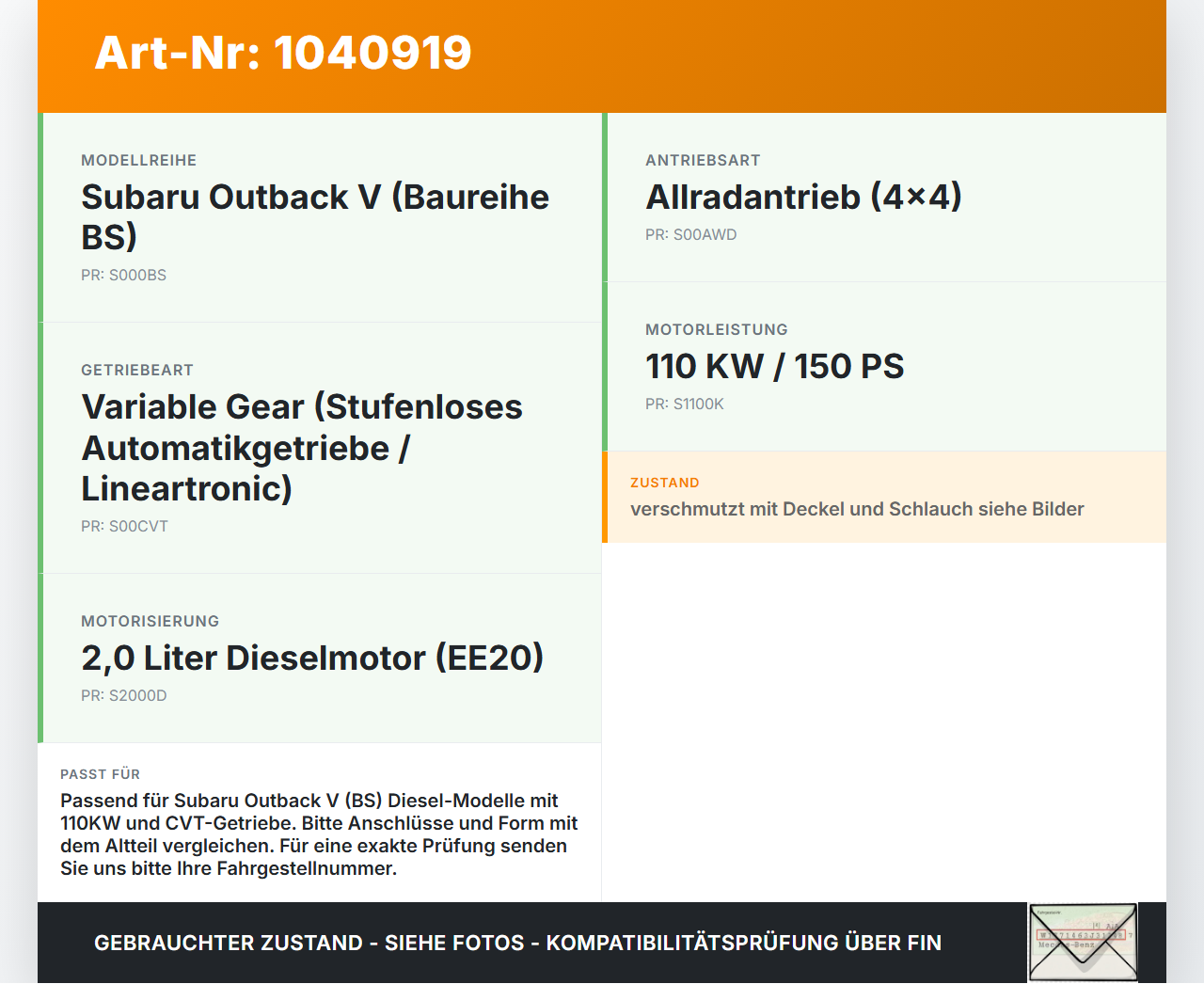The image size is (1204, 984).
Task: Click the MOTORISIERUNG label
Action: [150, 622]
